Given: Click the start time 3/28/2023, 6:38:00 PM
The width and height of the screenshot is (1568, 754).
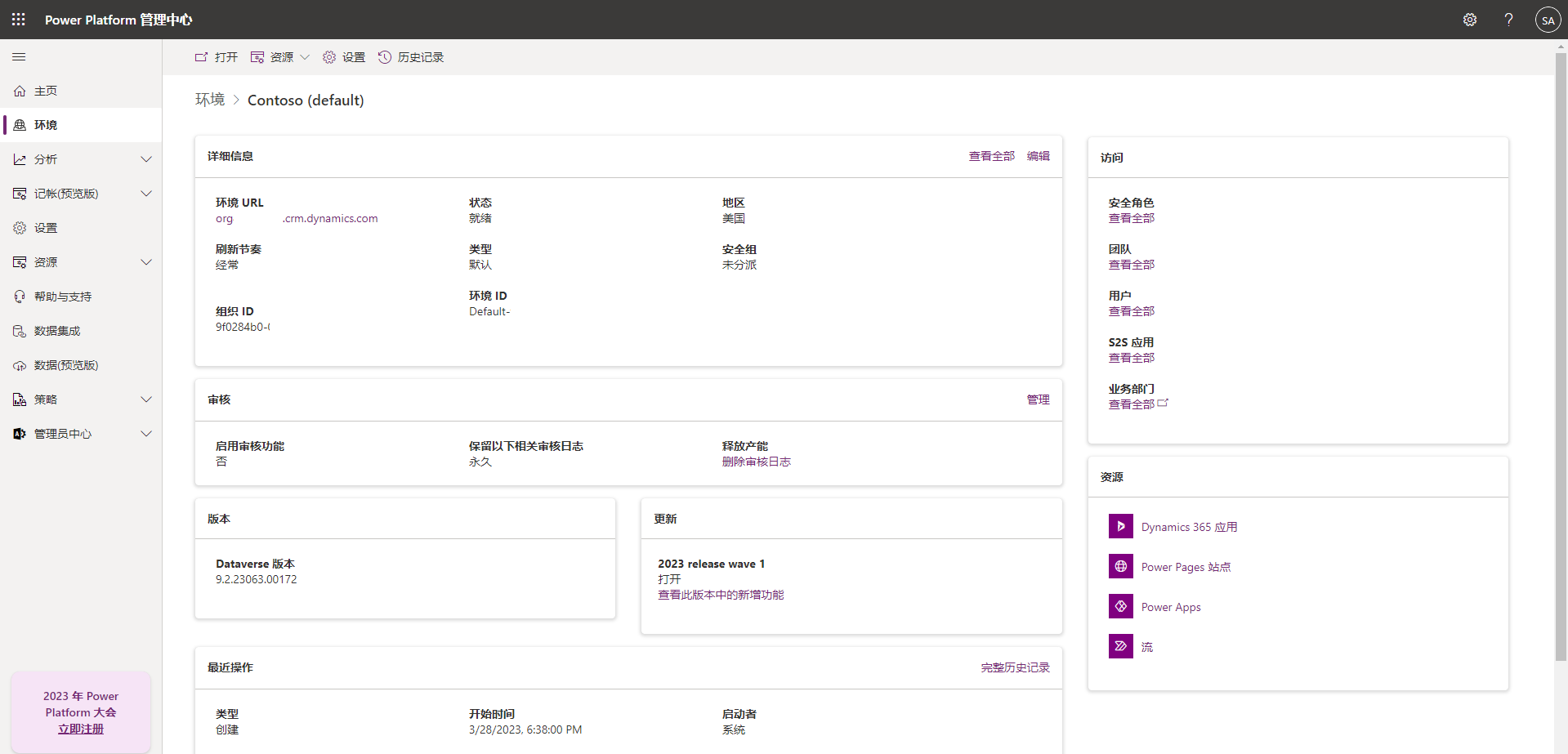Looking at the screenshot, I should click(x=525, y=729).
